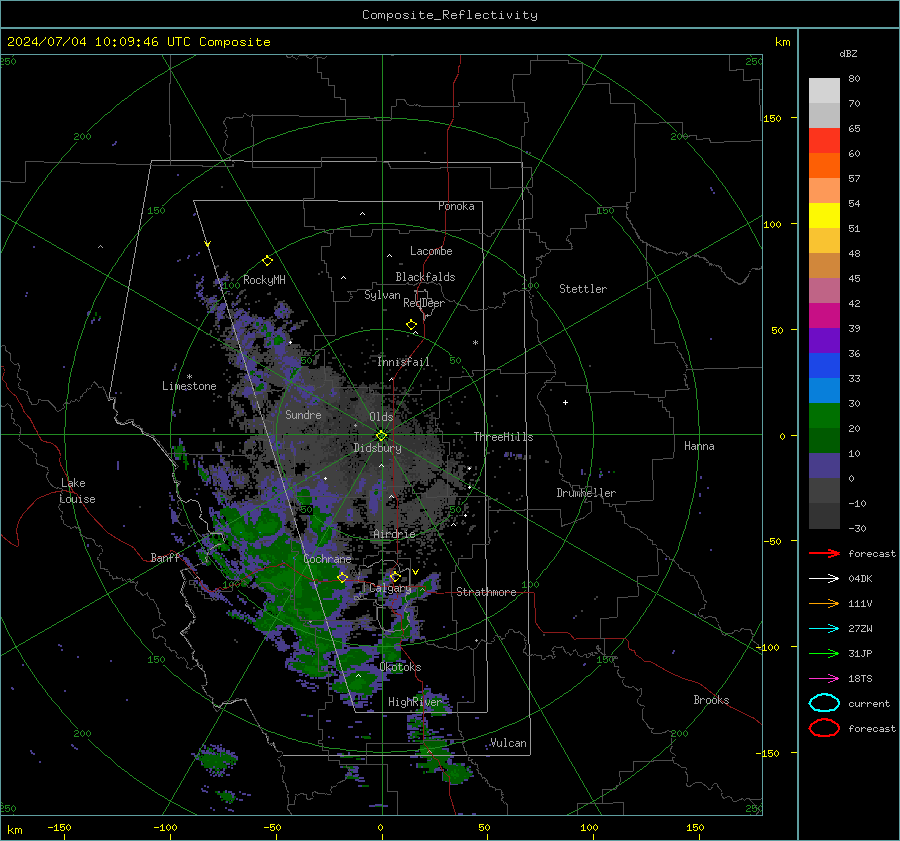This screenshot has width=900, height=841.
Task: Click the Drumheller label
Action: 586,493
